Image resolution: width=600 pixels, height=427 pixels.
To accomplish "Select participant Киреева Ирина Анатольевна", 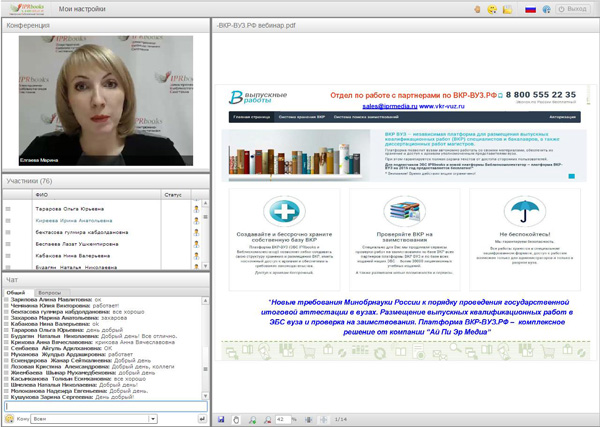I will (x=74, y=221).
